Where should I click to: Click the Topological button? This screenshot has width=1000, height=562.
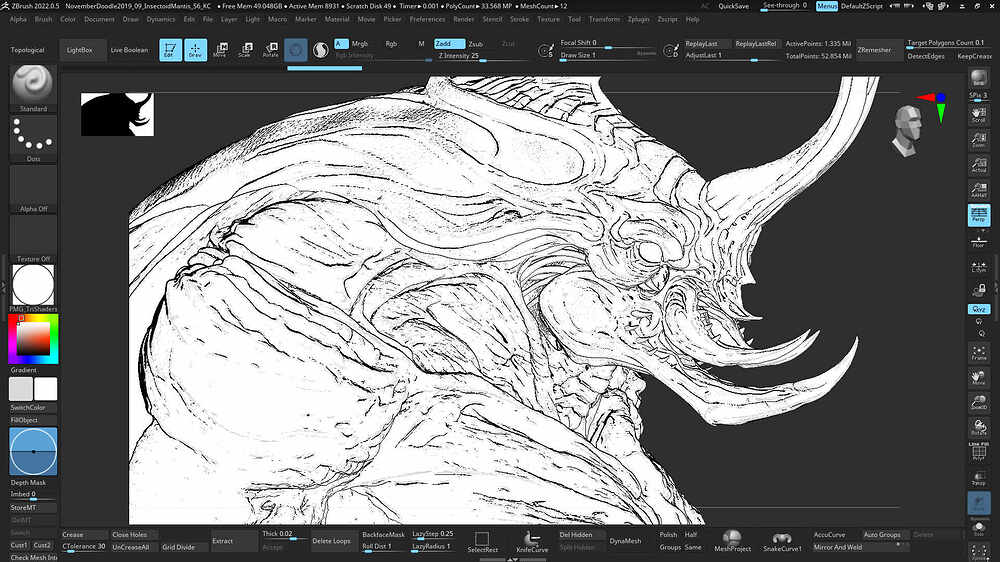click(x=27, y=50)
